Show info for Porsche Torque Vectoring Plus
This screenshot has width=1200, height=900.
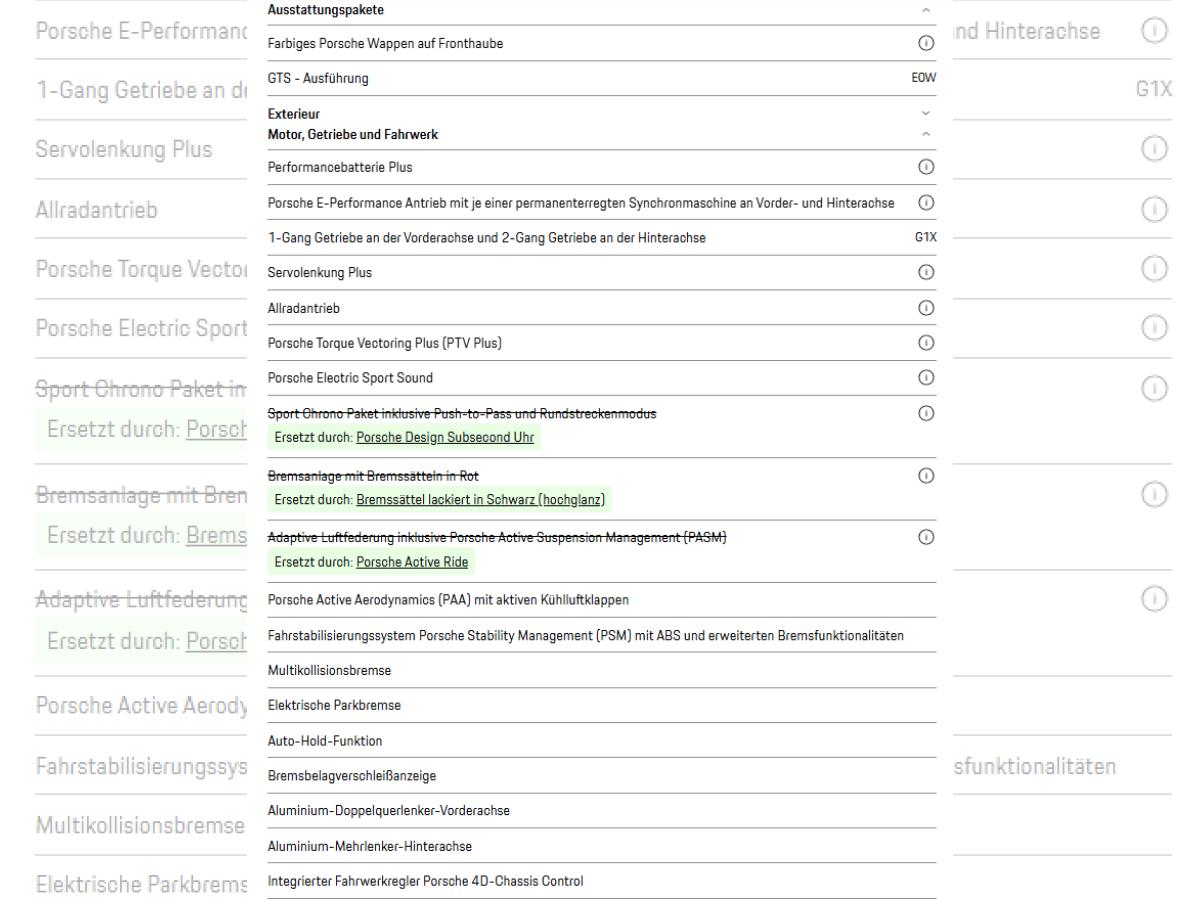pyautogui.click(x=925, y=343)
